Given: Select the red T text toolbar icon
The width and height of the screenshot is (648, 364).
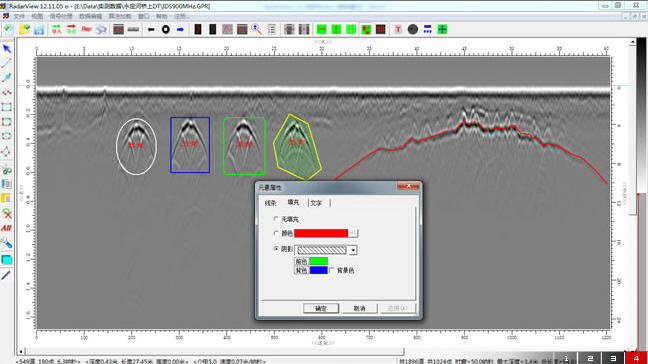Looking at the screenshot, I should pos(398,29).
